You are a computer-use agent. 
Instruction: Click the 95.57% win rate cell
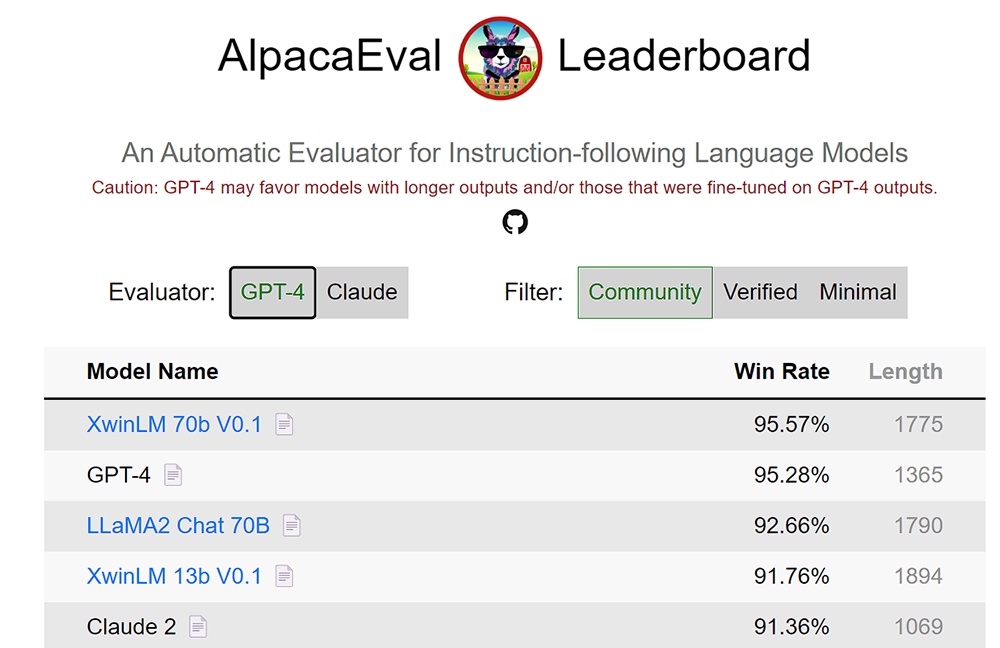791,425
